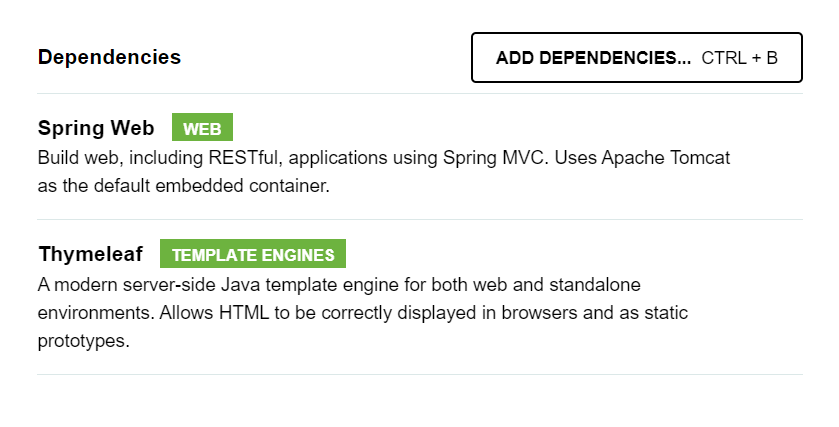Click the word RESTful in Spring Web description
Image resolution: width=839 pixels, height=427 pixels.
(x=243, y=158)
